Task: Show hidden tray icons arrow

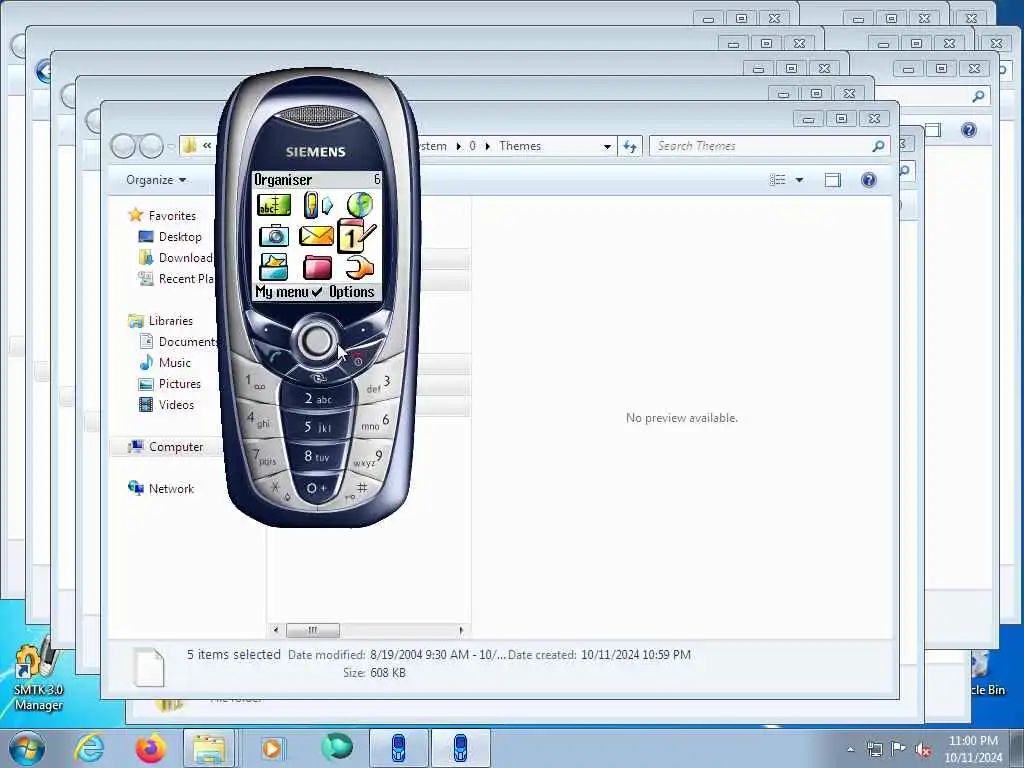Action: tap(850, 750)
